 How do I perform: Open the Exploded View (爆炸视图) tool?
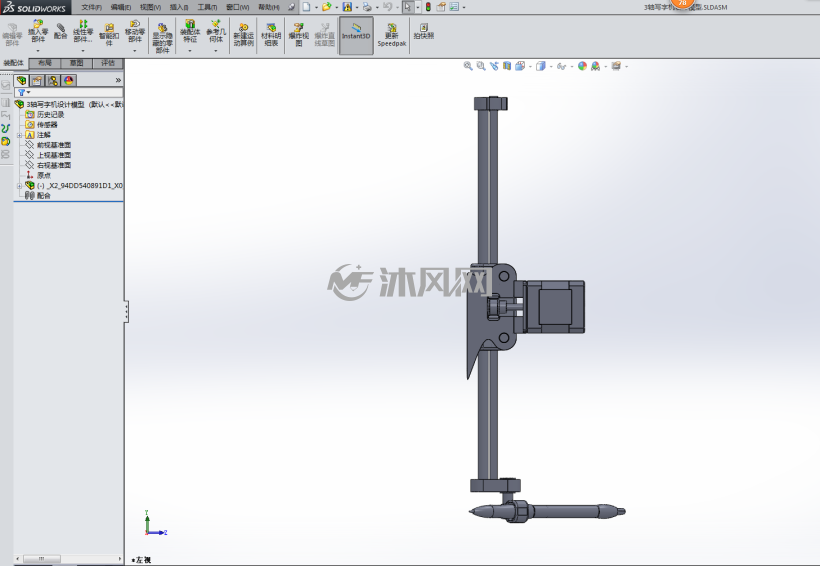click(299, 35)
